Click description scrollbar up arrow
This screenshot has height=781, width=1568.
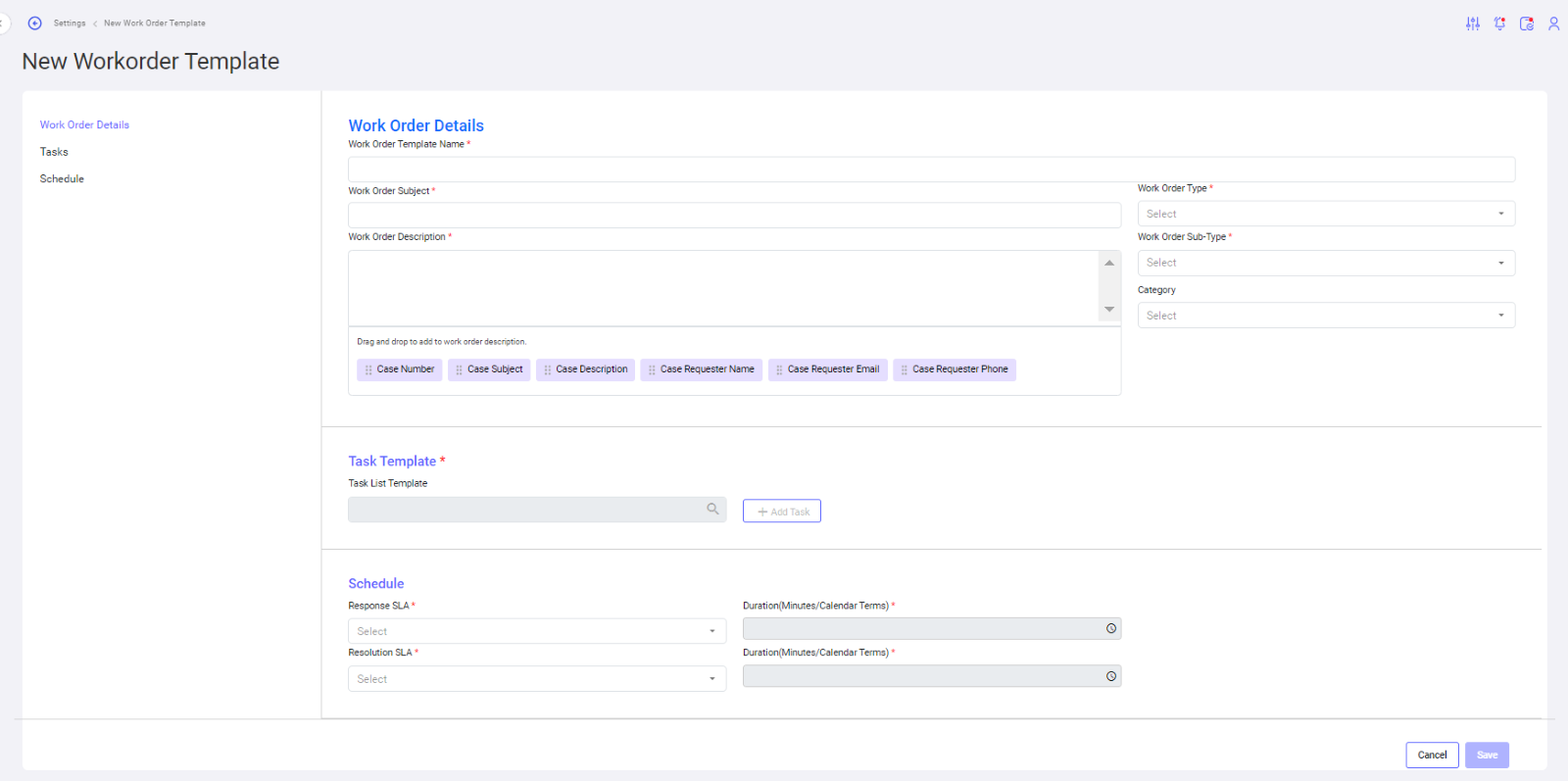click(x=1109, y=263)
